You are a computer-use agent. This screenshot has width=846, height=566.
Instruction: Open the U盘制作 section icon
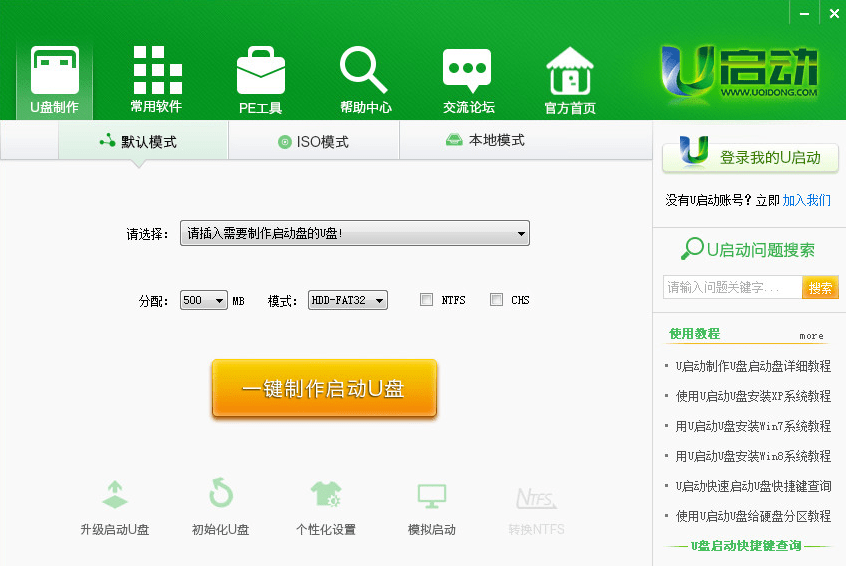[54, 70]
